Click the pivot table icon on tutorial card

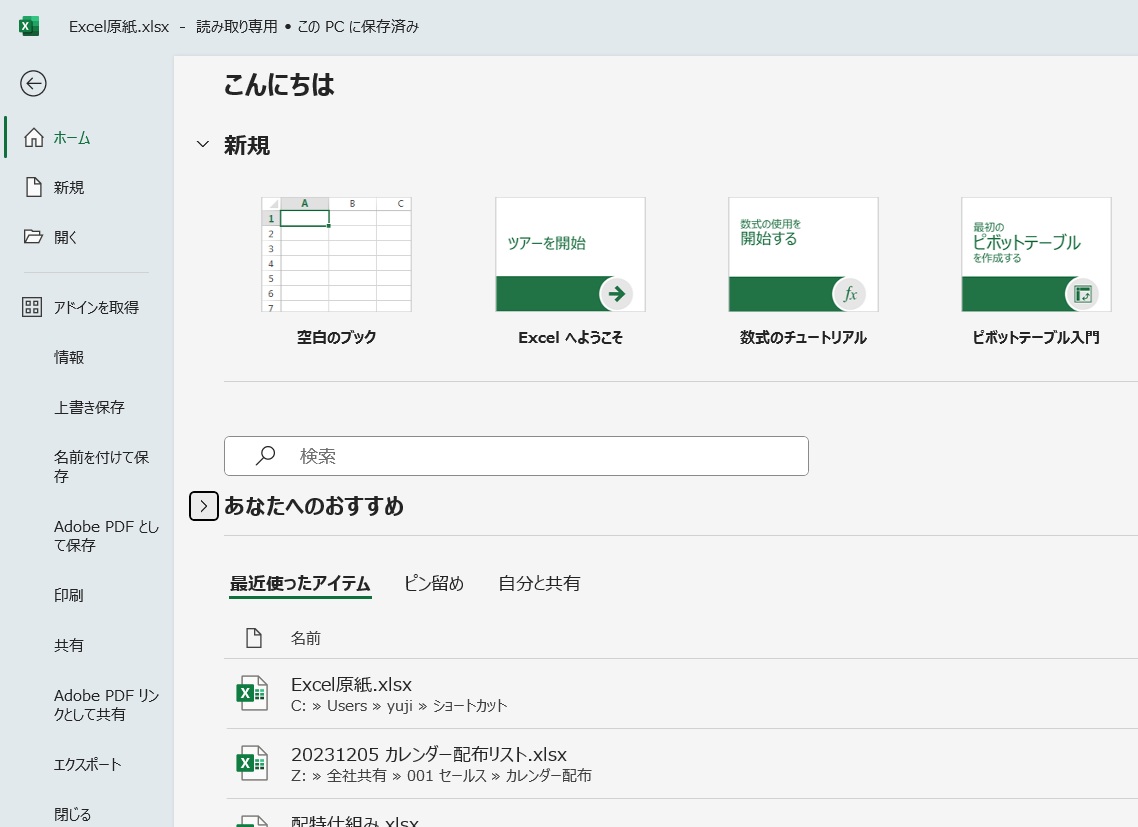(1082, 294)
